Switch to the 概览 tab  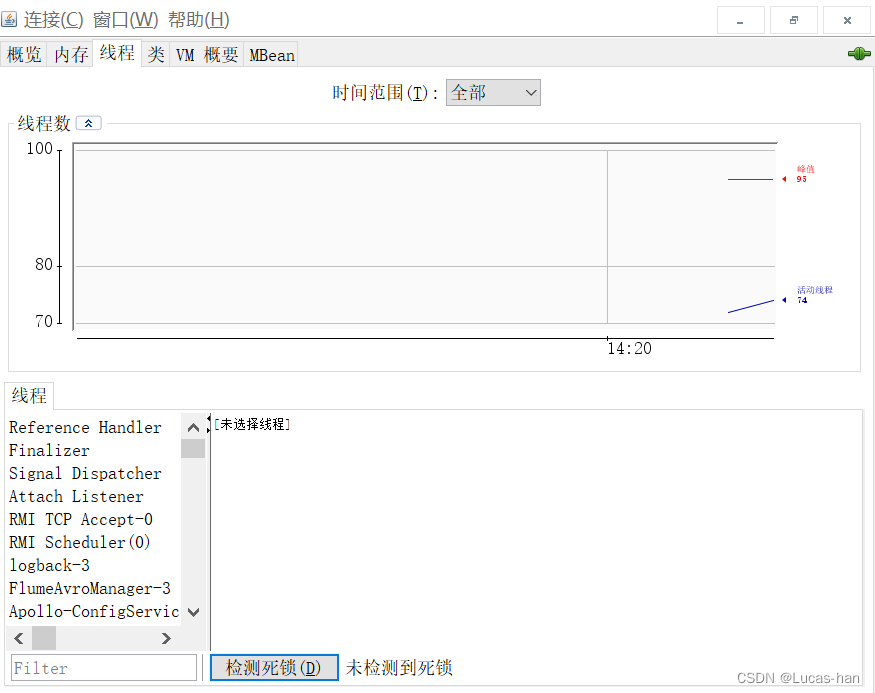point(24,54)
